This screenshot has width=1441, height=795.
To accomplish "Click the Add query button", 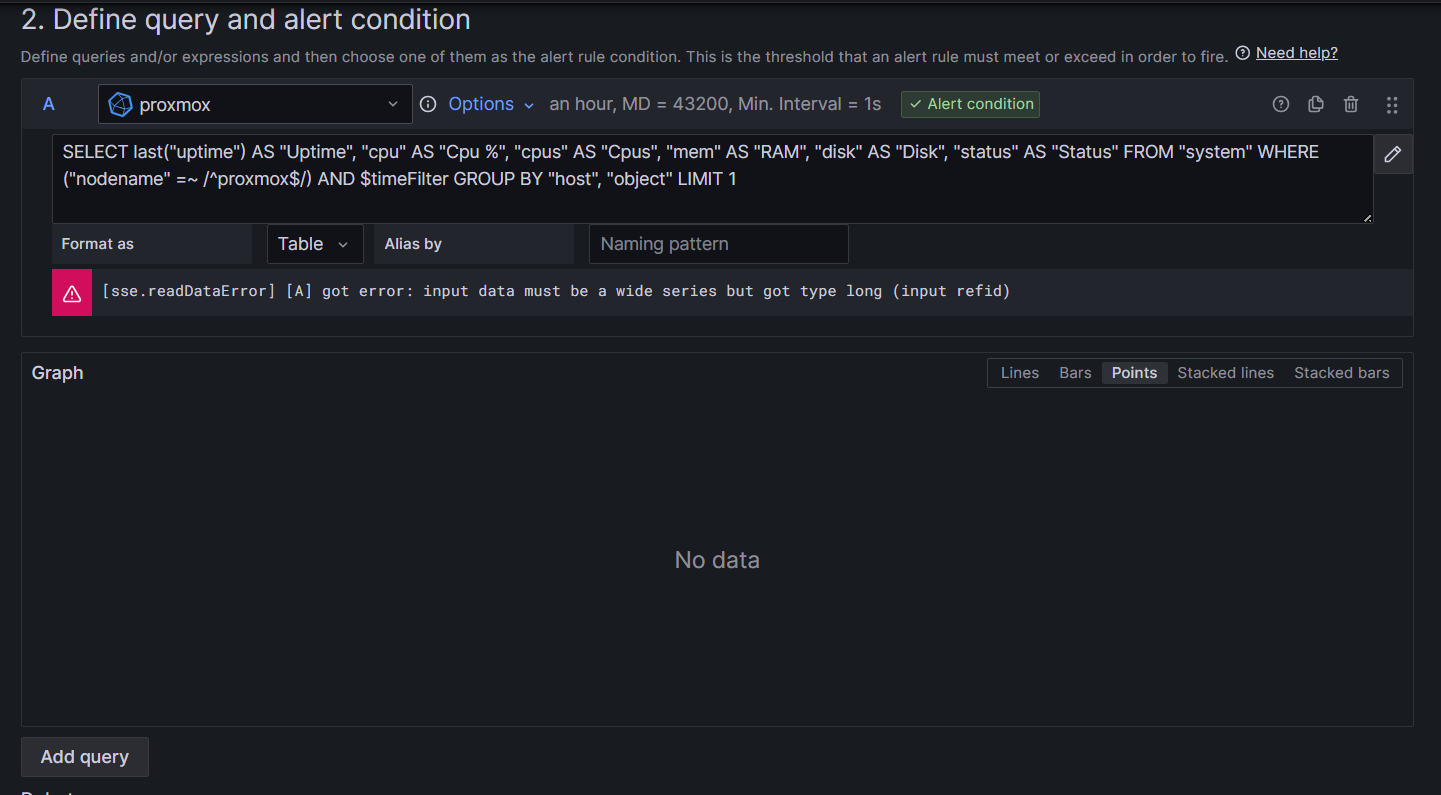I will tap(85, 757).
